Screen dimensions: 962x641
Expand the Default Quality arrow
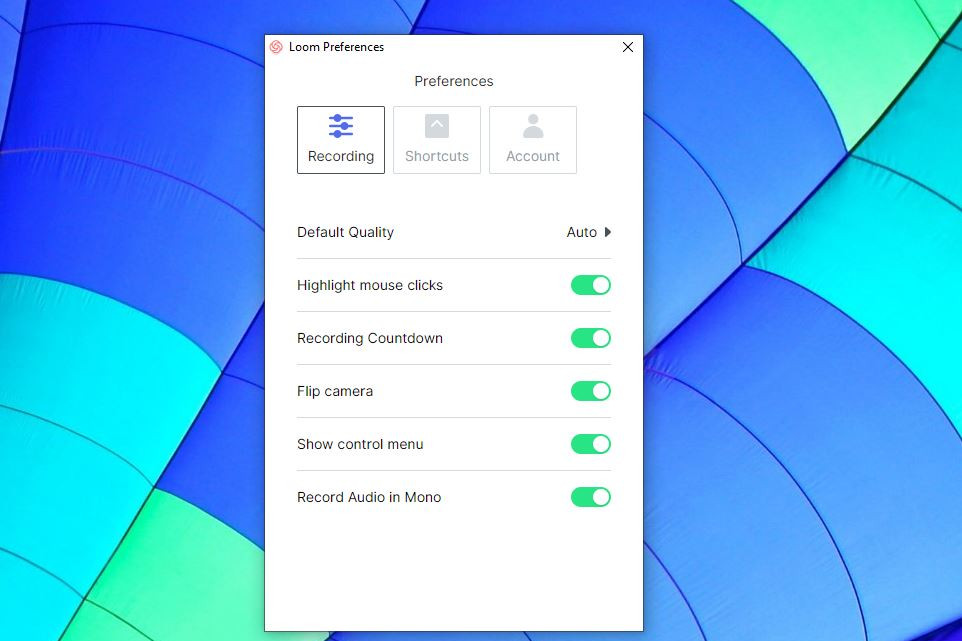608,232
